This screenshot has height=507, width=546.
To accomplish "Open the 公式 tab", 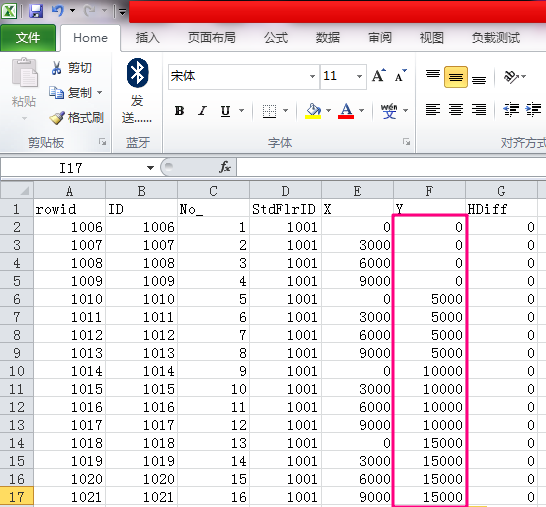I will click(276, 38).
